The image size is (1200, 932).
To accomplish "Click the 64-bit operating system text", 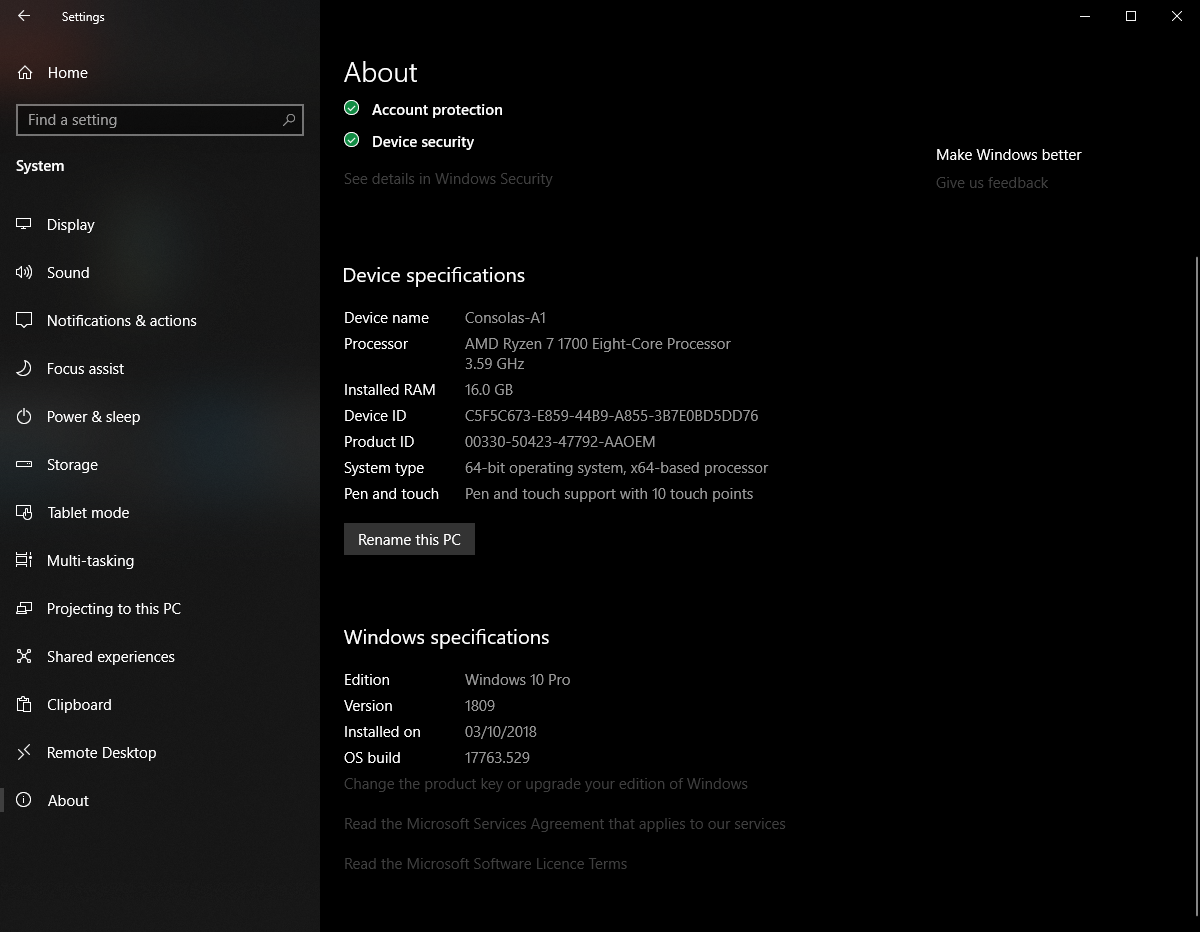I will pyautogui.click(x=616, y=468).
